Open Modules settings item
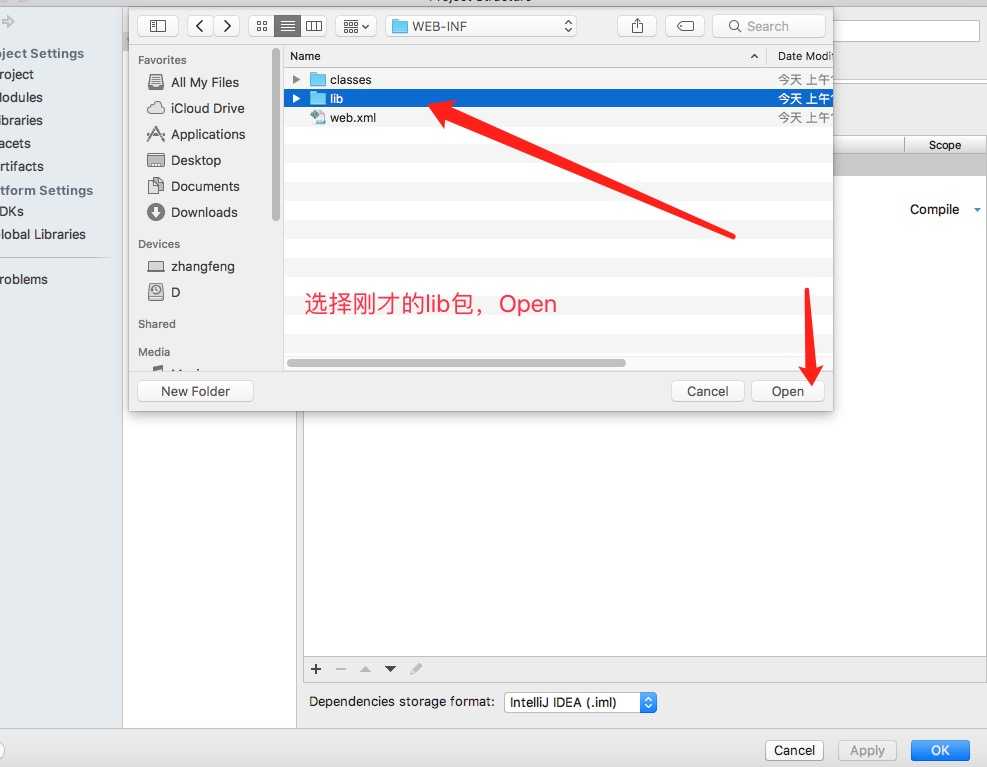Image resolution: width=987 pixels, height=767 pixels. (x=21, y=97)
